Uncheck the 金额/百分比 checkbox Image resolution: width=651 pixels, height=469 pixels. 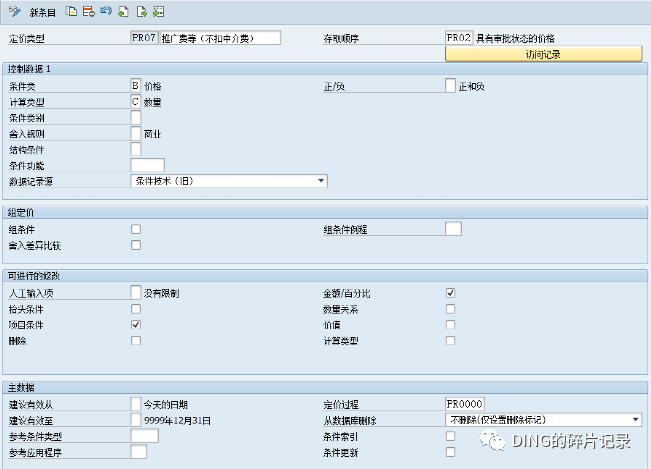(x=450, y=293)
